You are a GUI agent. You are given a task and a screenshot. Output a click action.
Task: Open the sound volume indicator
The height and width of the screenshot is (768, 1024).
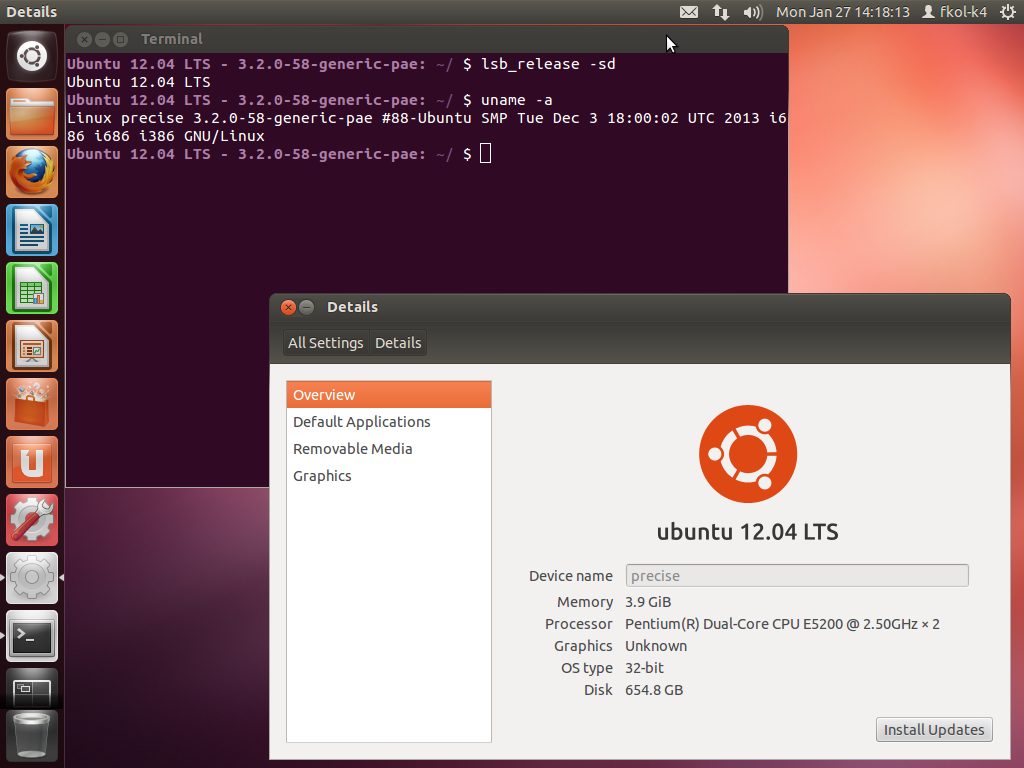pyautogui.click(x=753, y=12)
